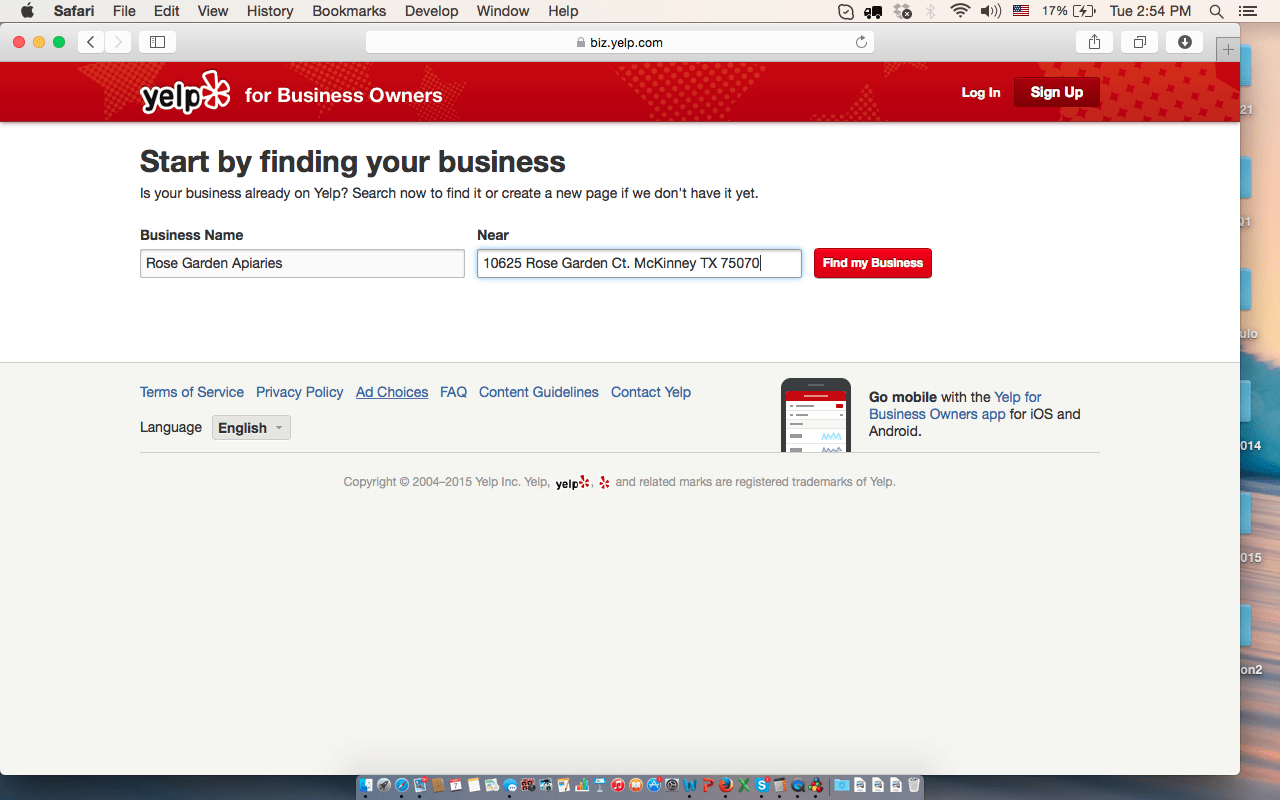Open the Contact Yelp link
This screenshot has width=1280, height=800.
tap(651, 392)
